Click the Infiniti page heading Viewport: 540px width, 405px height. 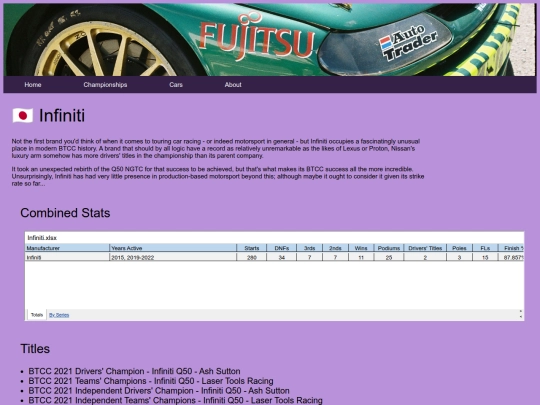62,115
